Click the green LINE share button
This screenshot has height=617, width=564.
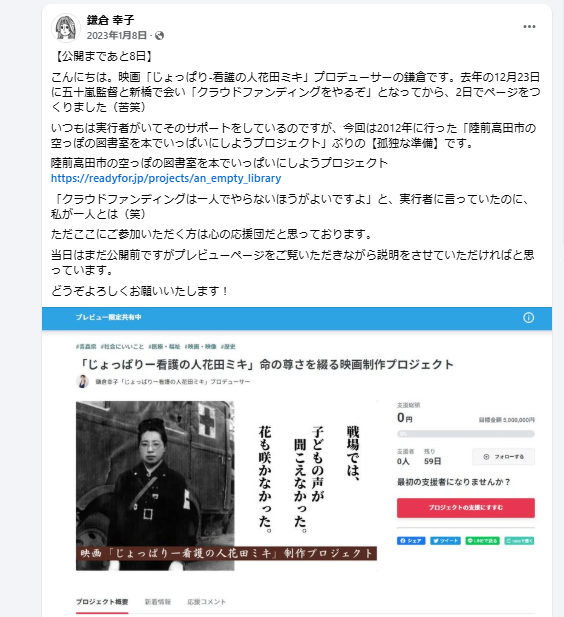[x=482, y=541]
